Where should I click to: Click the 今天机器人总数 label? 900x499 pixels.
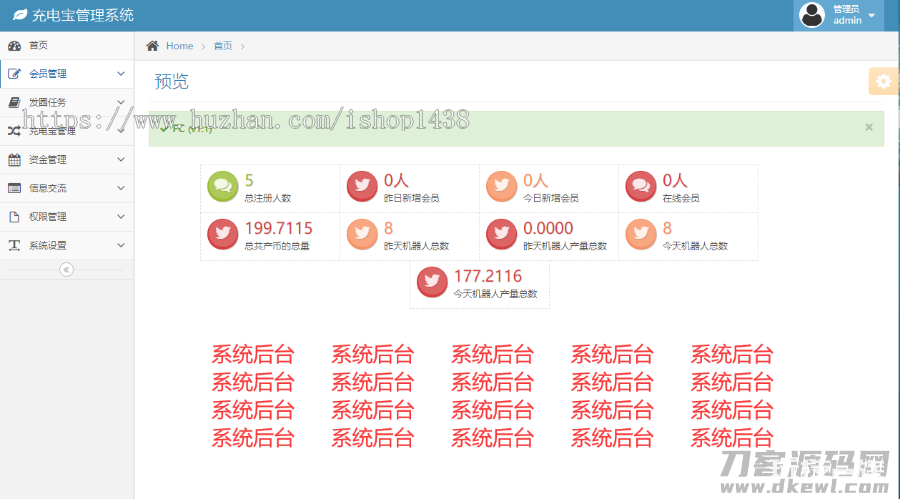[x=695, y=246]
